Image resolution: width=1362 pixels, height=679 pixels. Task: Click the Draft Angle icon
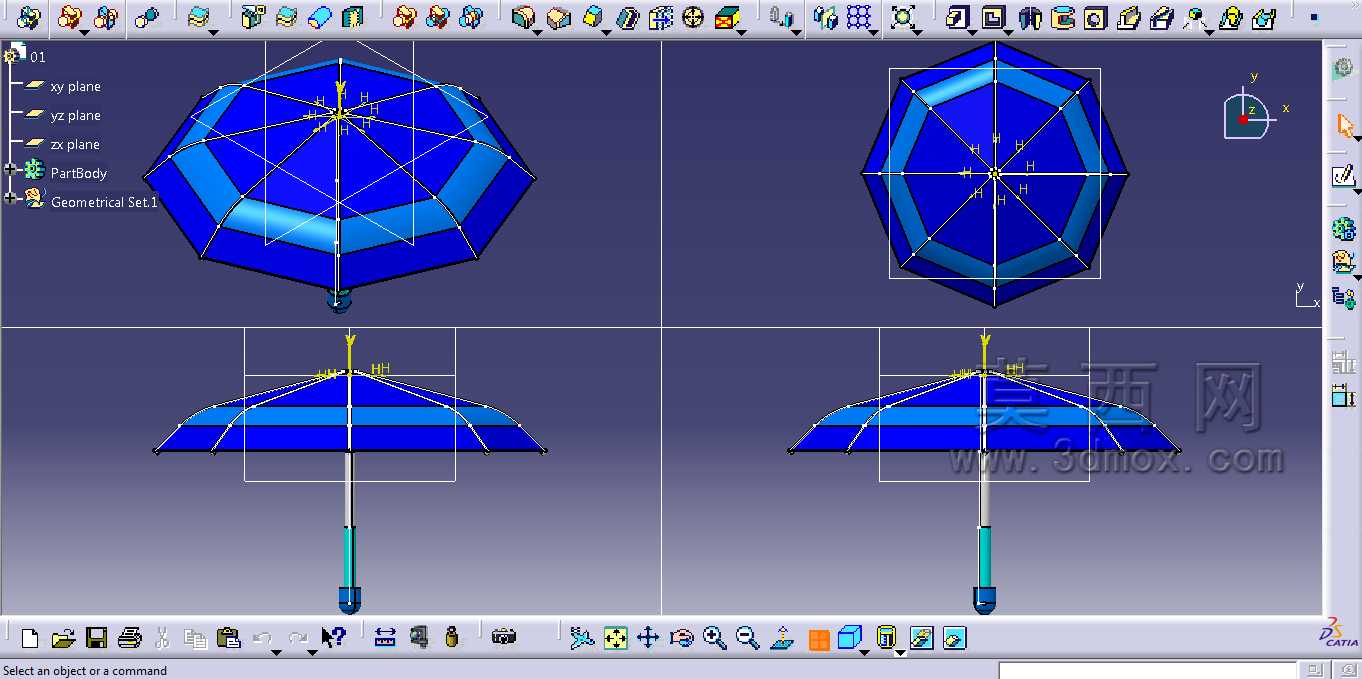pyautogui.click(x=595, y=17)
